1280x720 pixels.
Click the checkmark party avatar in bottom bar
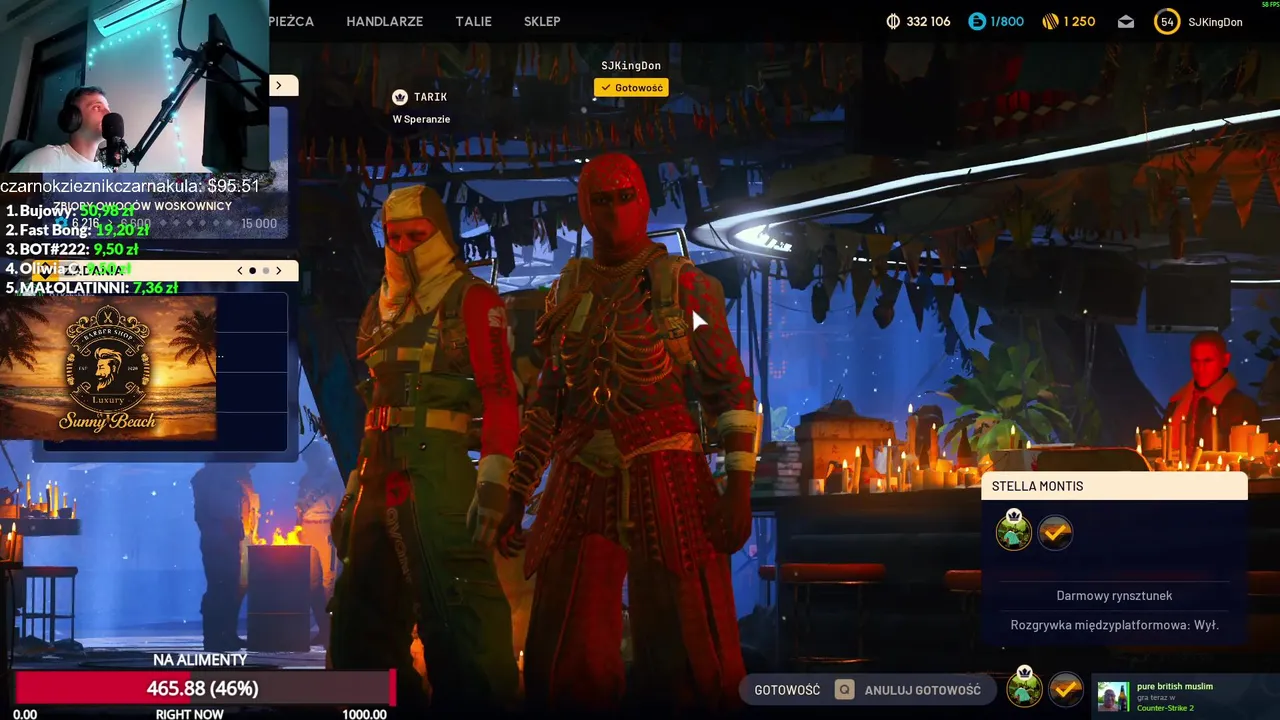[1066, 689]
